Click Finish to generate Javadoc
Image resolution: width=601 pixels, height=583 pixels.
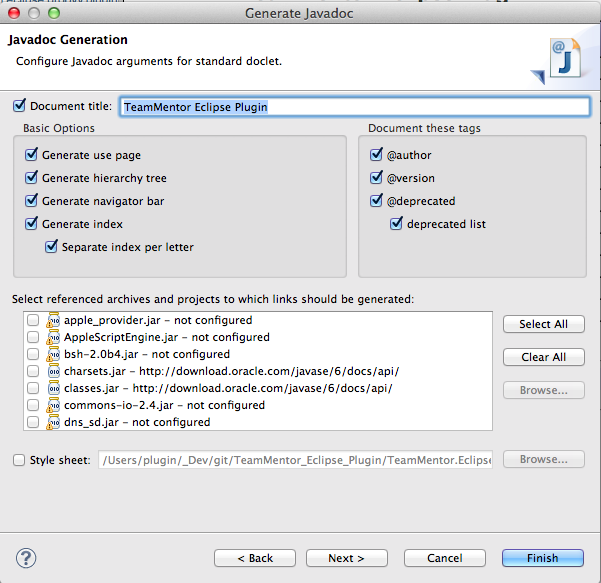click(543, 558)
